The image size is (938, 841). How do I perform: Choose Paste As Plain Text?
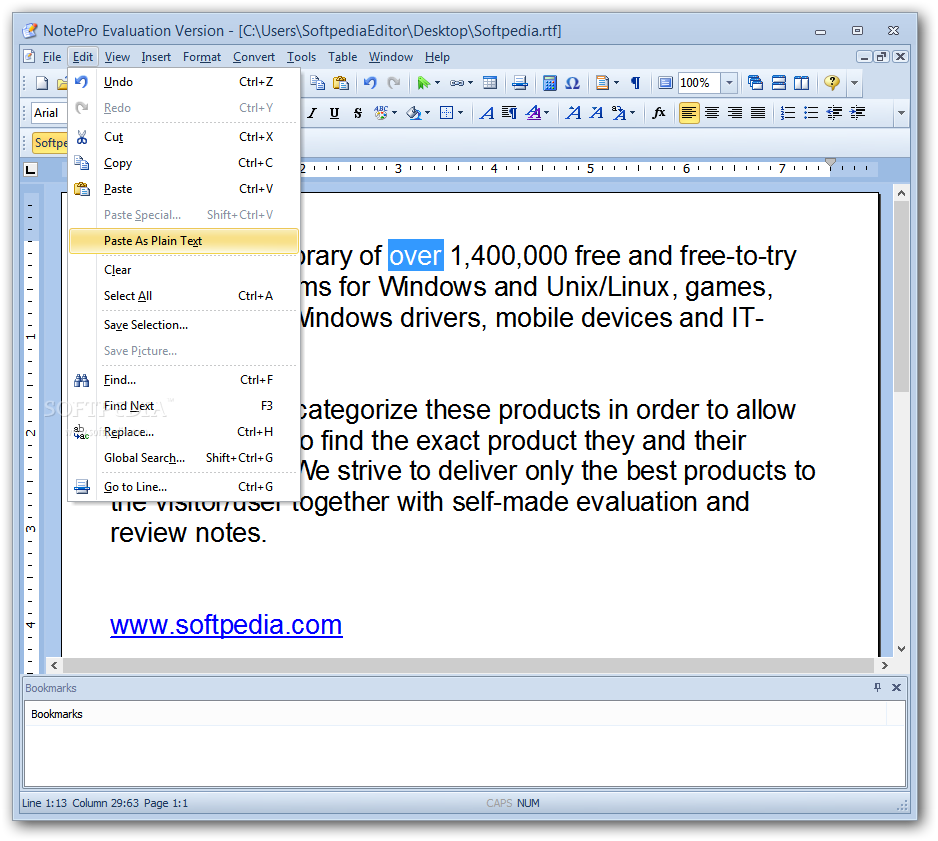click(184, 241)
